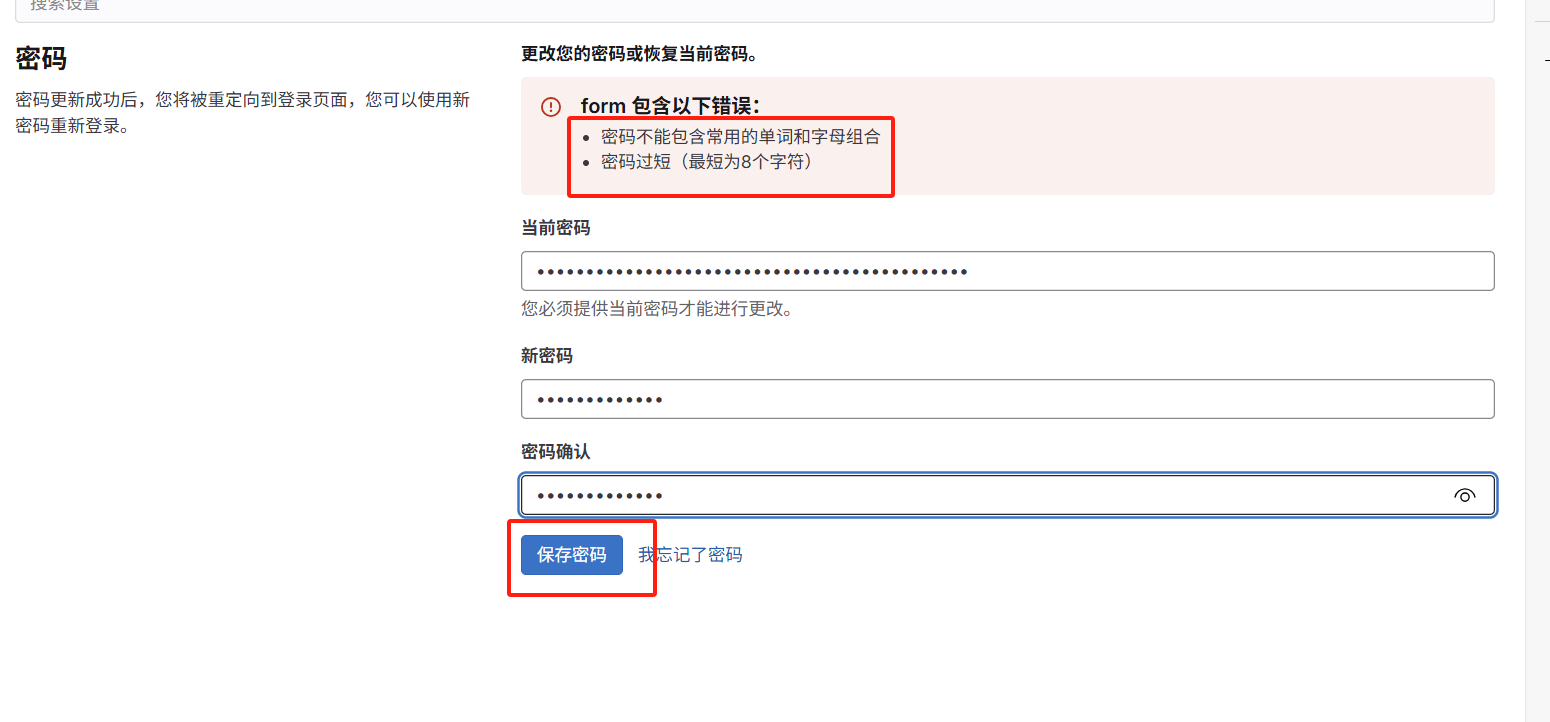1550x722 pixels.
Task: Click the vertical scrollbar track on right edge
Action: click(x=1537, y=400)
